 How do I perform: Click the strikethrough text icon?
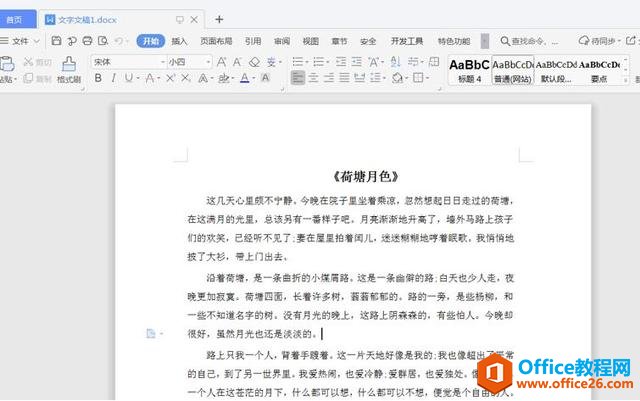coord(150,78)
